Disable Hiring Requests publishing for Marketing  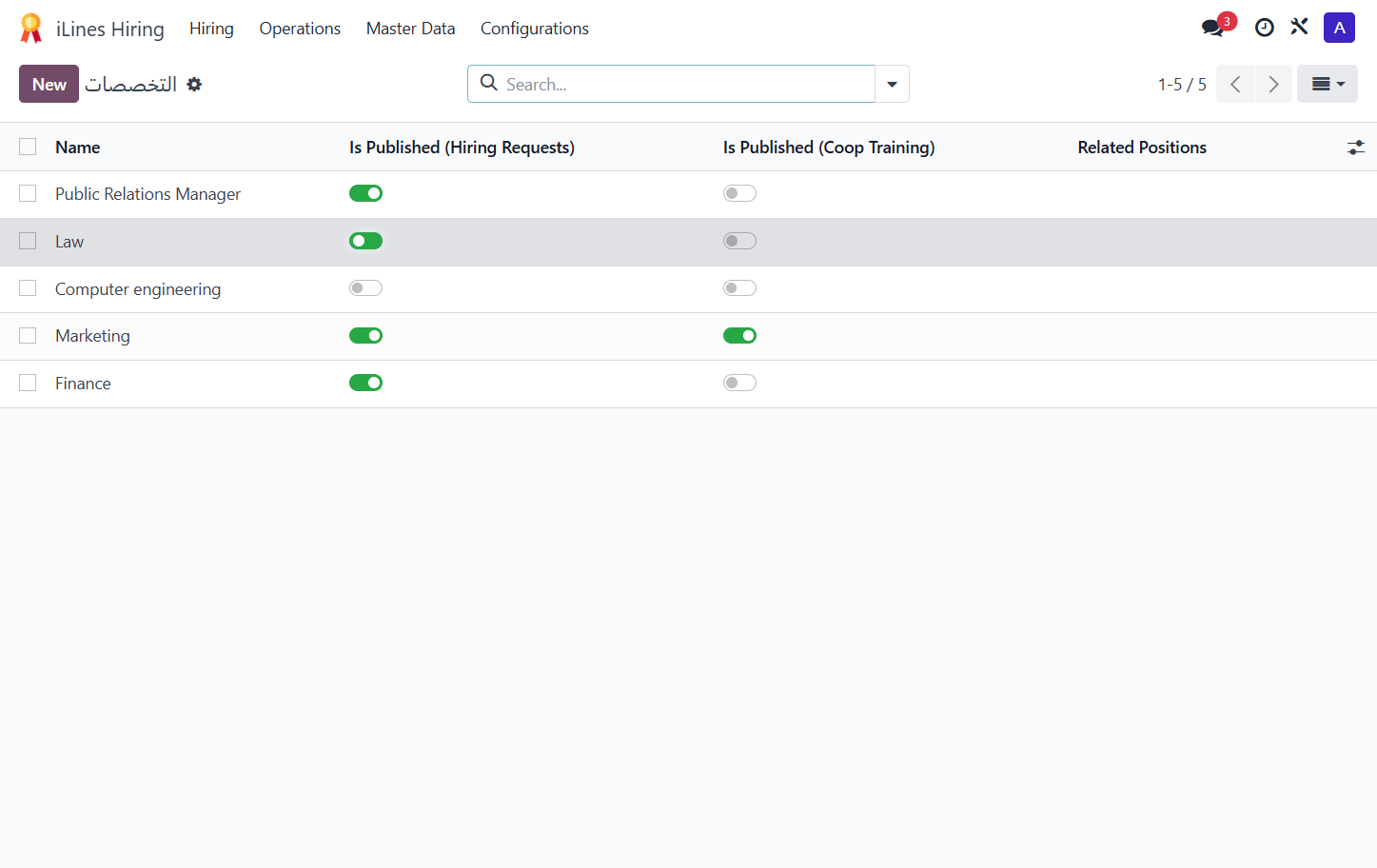point(365,336)
